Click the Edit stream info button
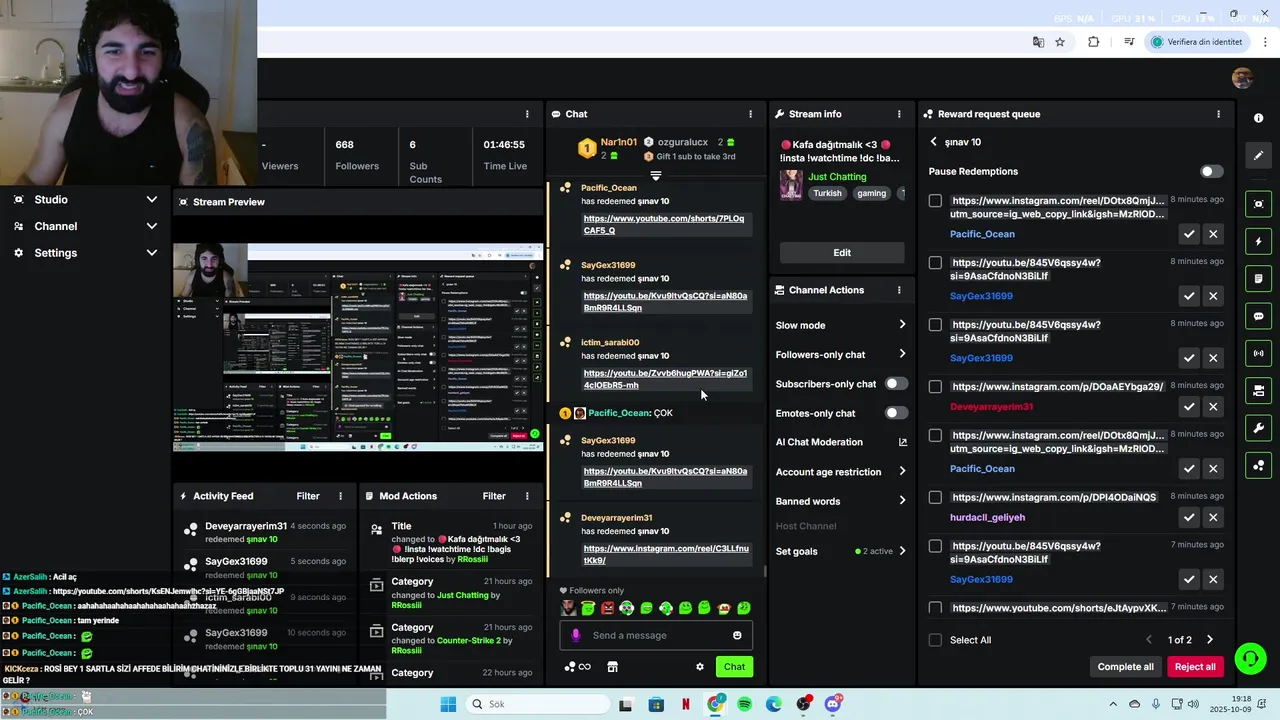 (x=842, y=253)
